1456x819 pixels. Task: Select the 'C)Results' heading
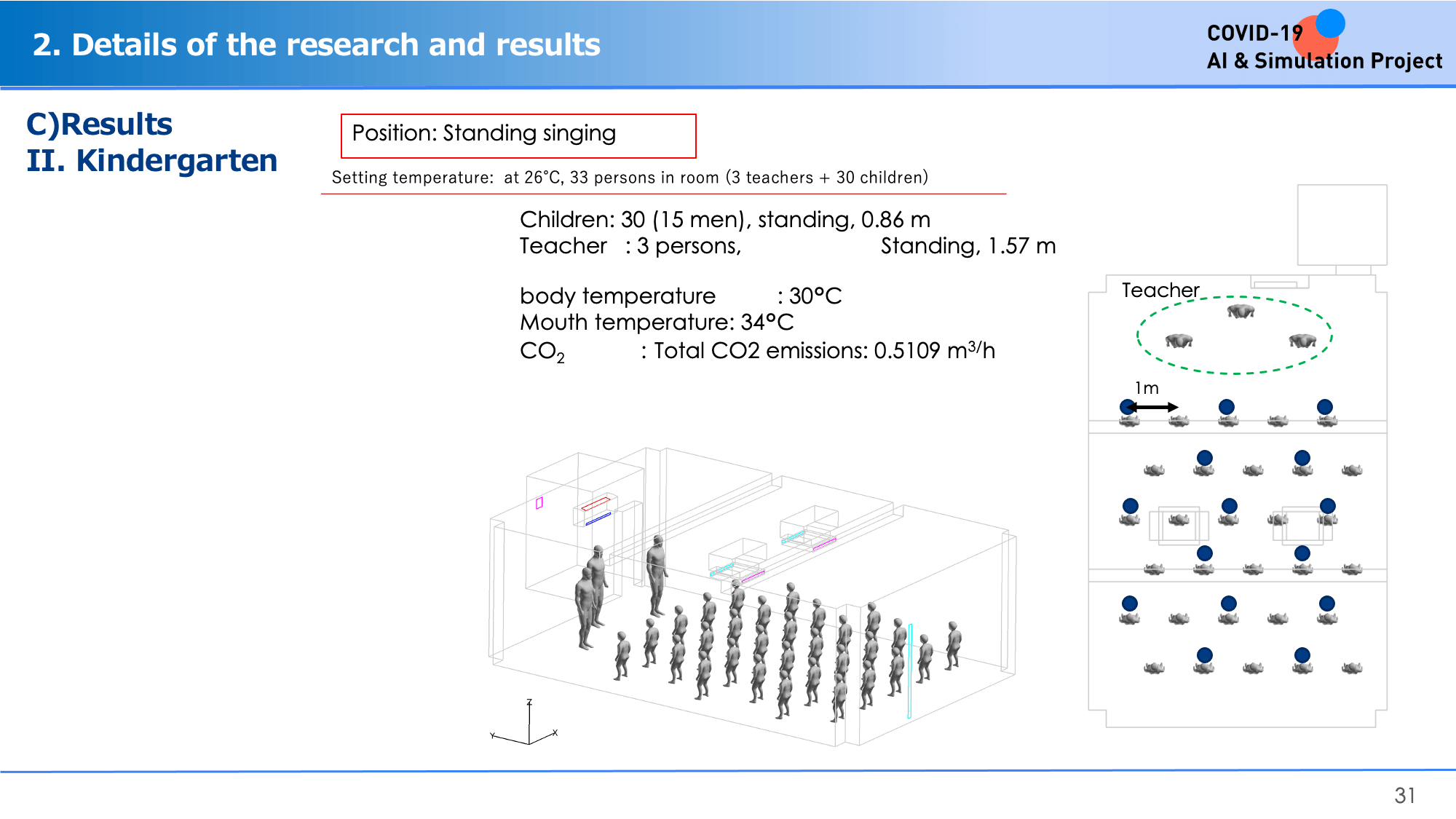(x=99, y=124)
